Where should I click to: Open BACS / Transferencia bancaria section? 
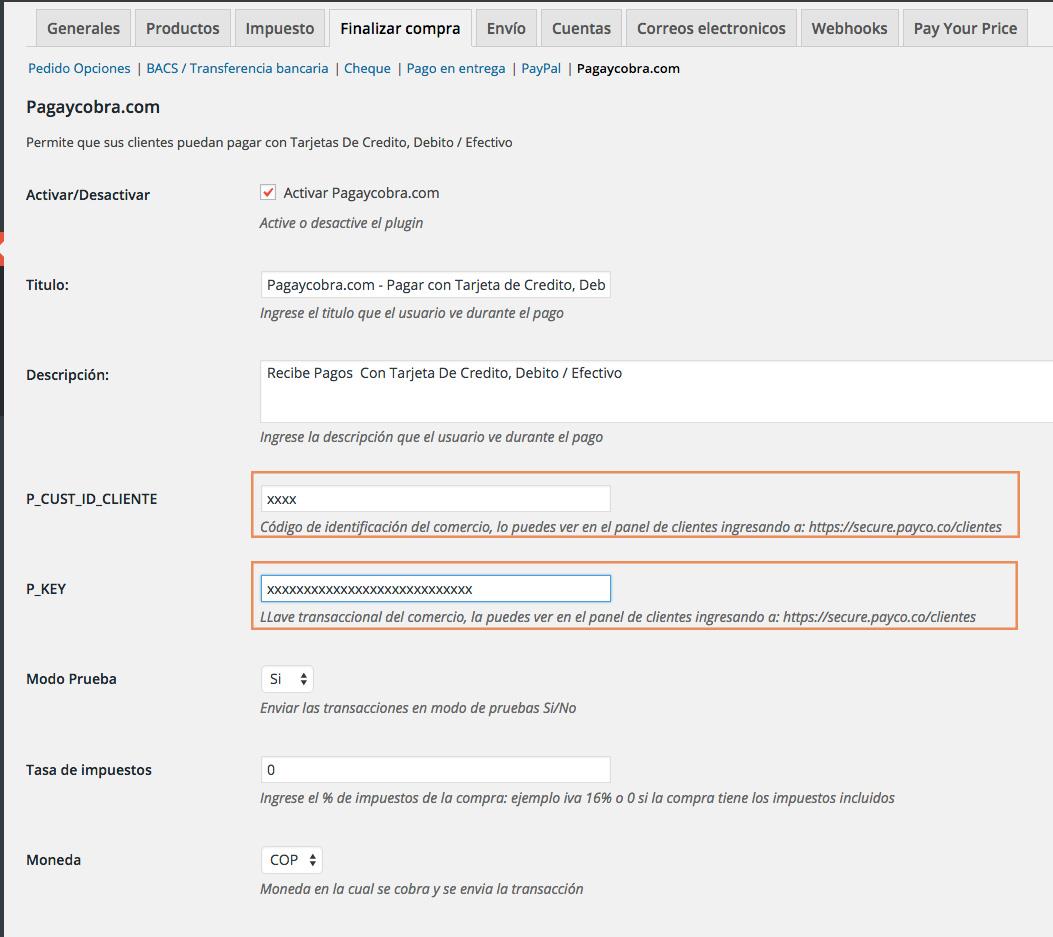click(237, 69)
